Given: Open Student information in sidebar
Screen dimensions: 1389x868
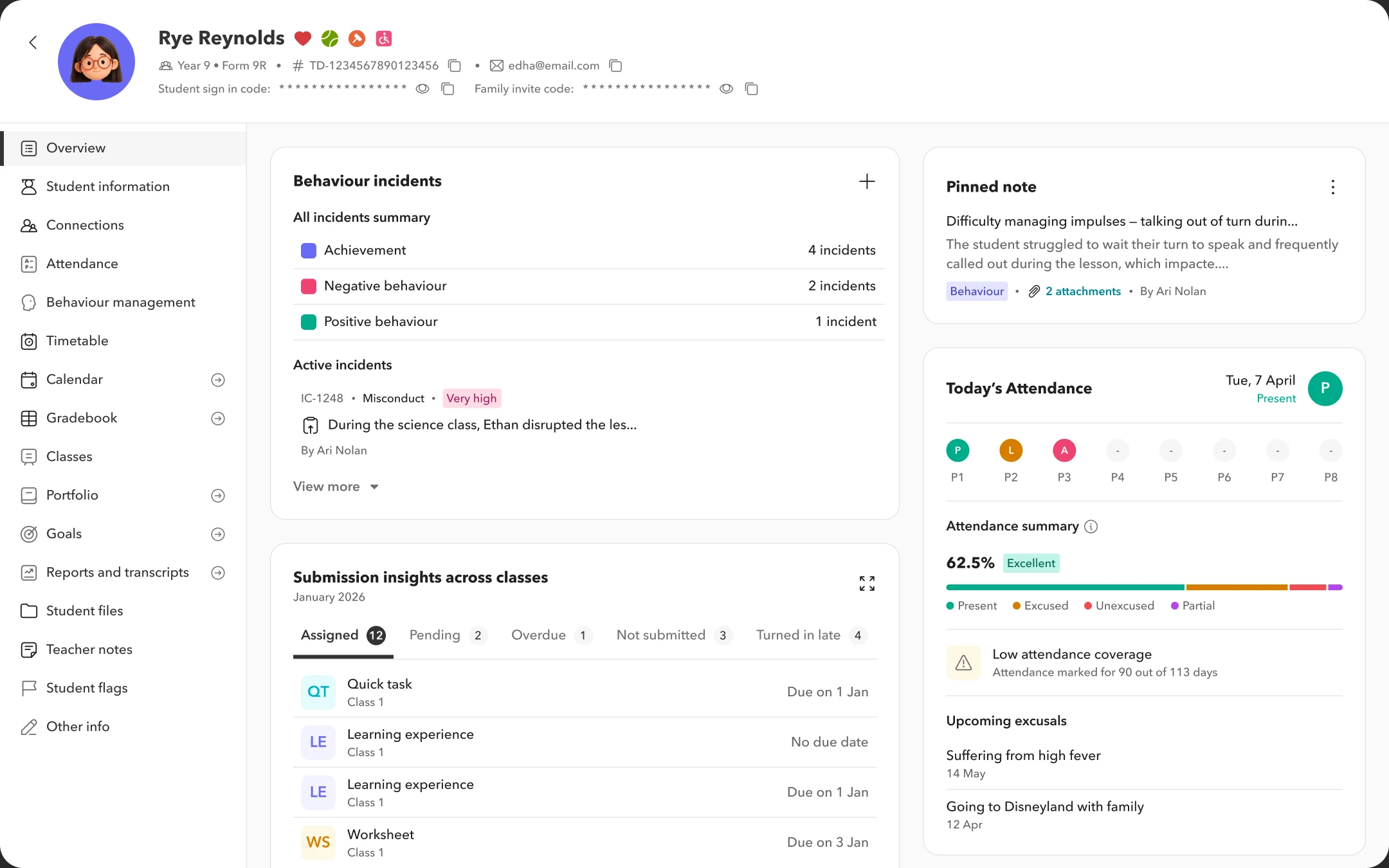Looking at the screenshot, I should pyautogui.click(x=123, y=186).
